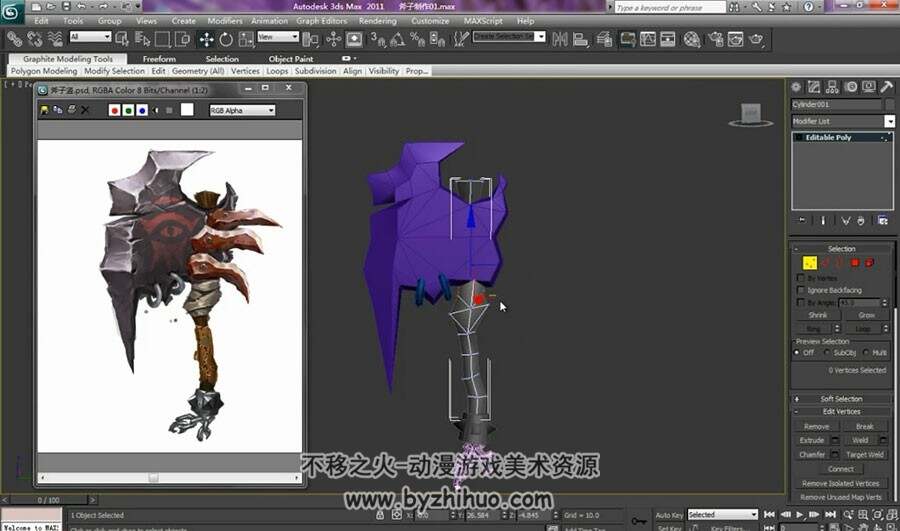Collapse the Selection rollout
This screenshot has width=900, height=531.
point(841,249)
